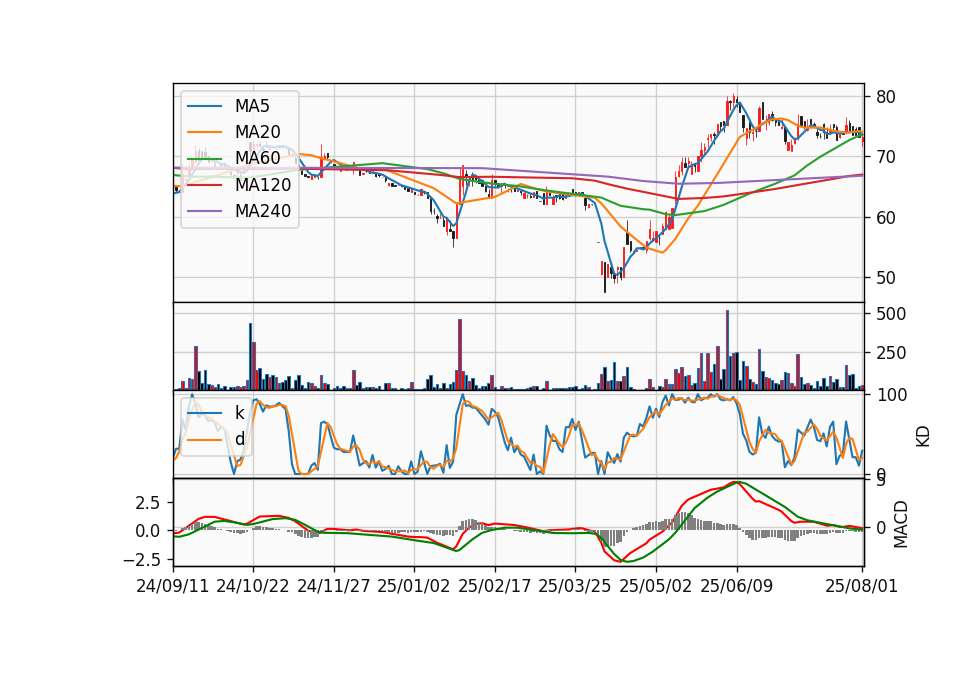Click the MA120 legend label
The image size is (960, 690).
coord(263,185)
